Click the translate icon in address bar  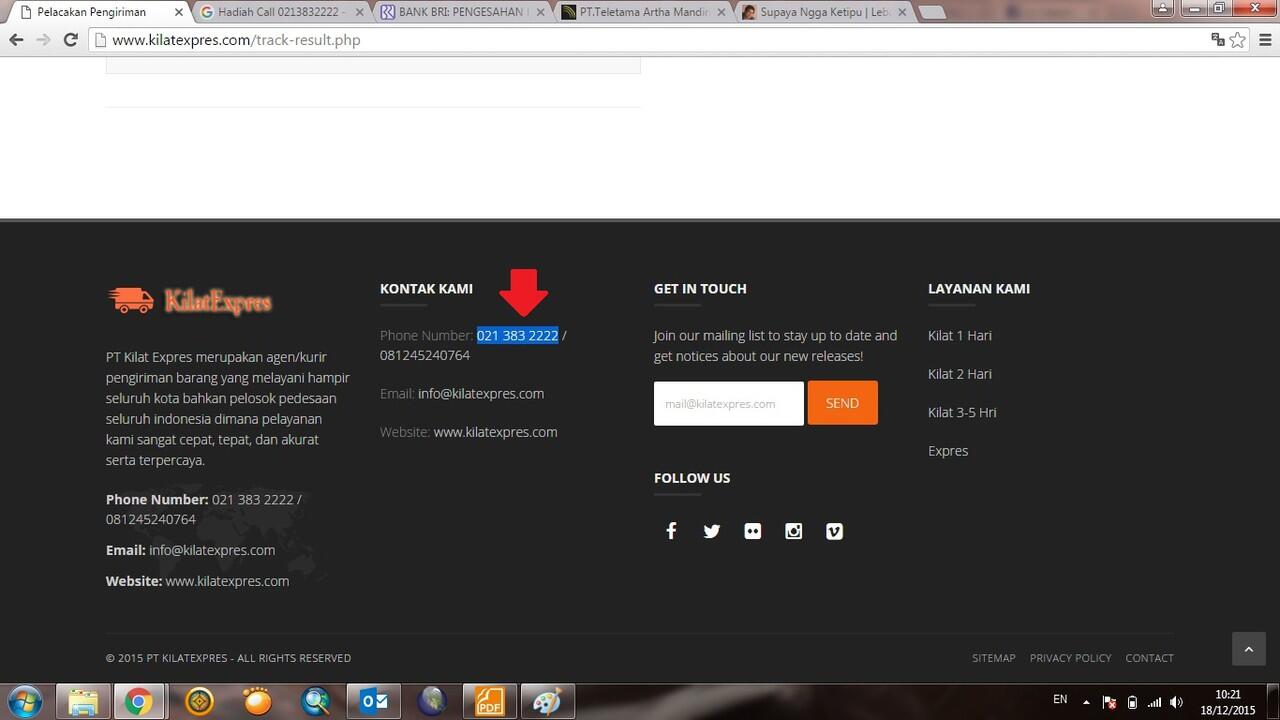click(1217, 40)
